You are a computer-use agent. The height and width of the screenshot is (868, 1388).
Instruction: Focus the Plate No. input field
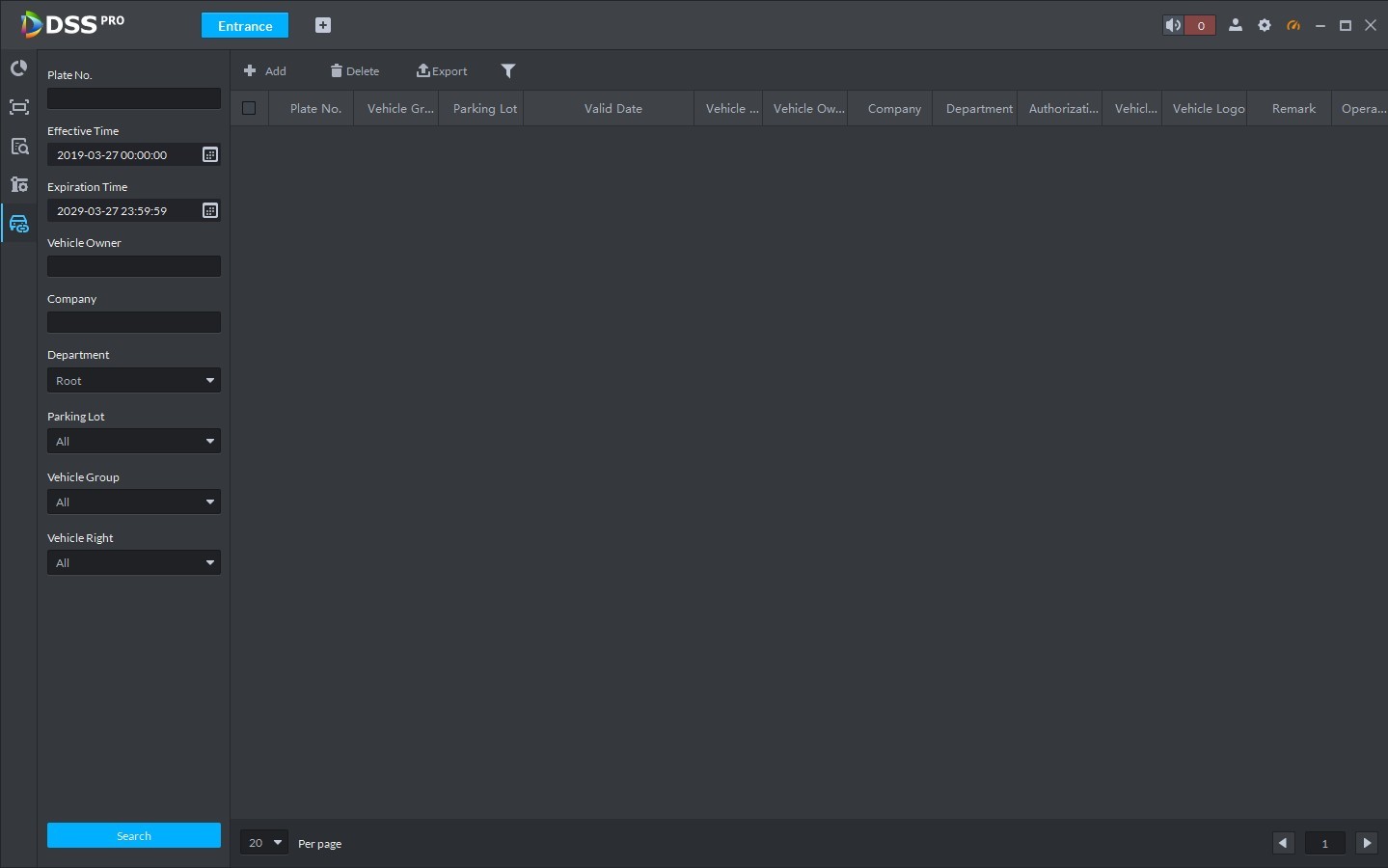[x=134, y=98]
